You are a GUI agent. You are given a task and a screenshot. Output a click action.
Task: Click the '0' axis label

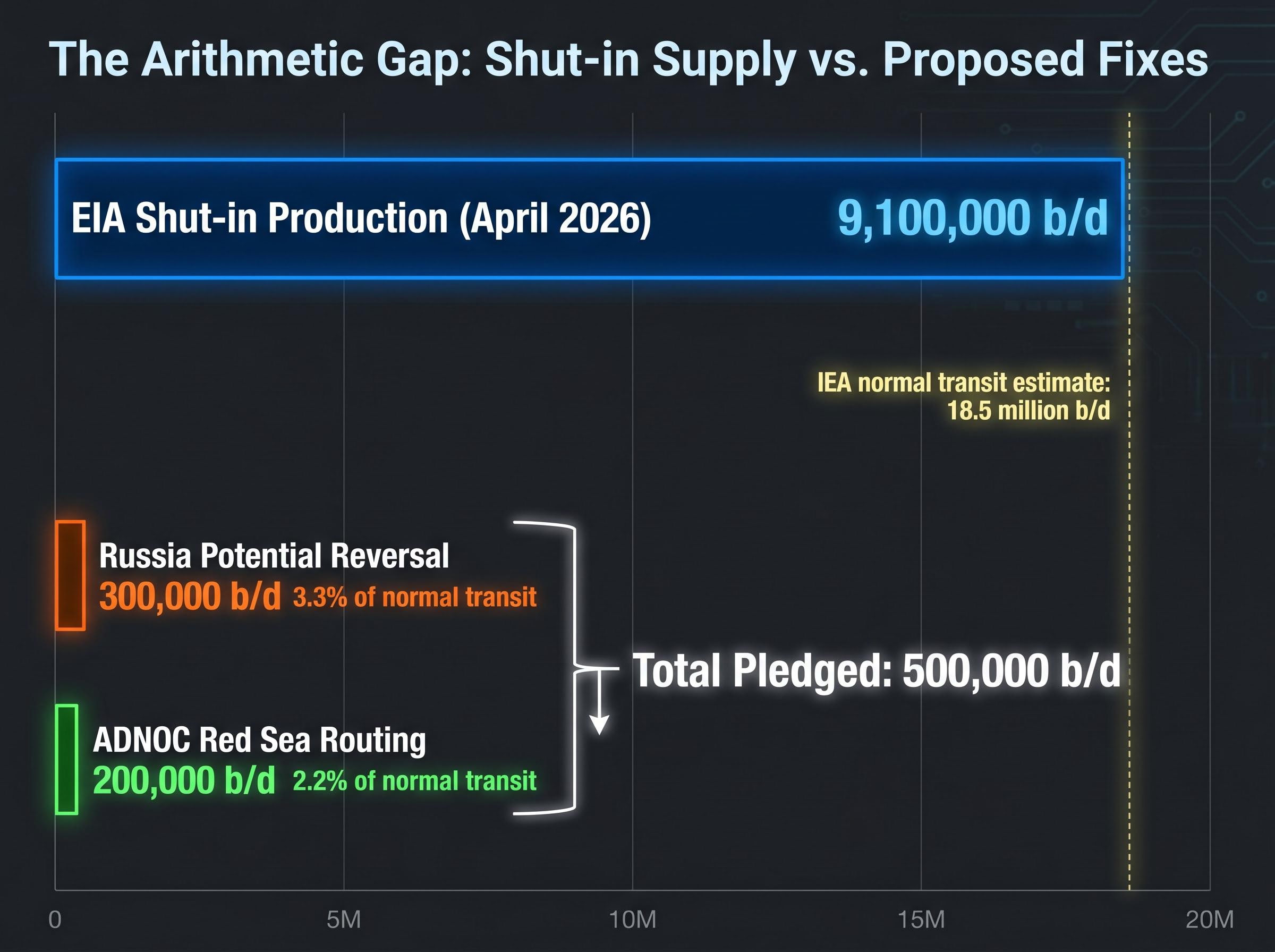55,920
